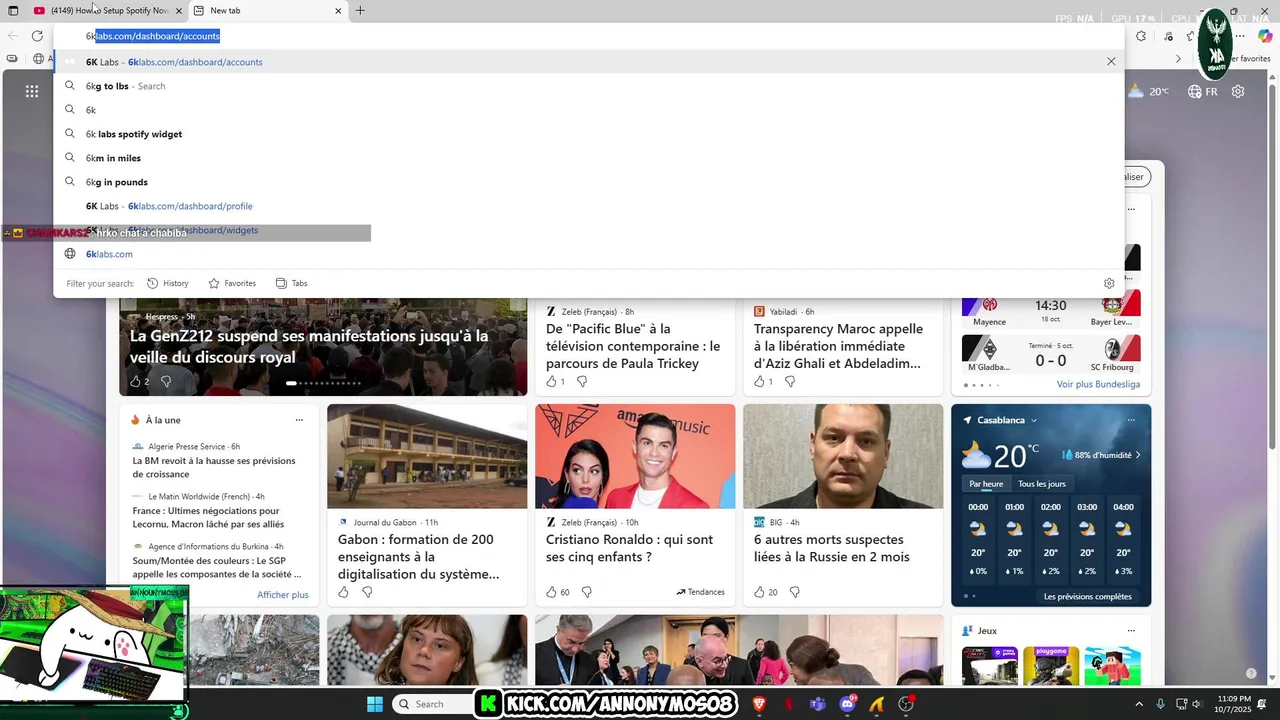Like the Gabon enseignants article
This screenshot has width=1280, height=720.
point(344,592)
